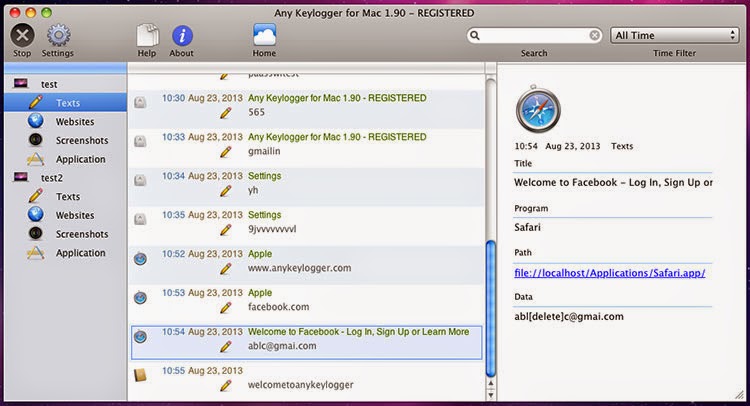Select Texts under test
The width and height of the screenshot is (750, 406).
[66, 103]
